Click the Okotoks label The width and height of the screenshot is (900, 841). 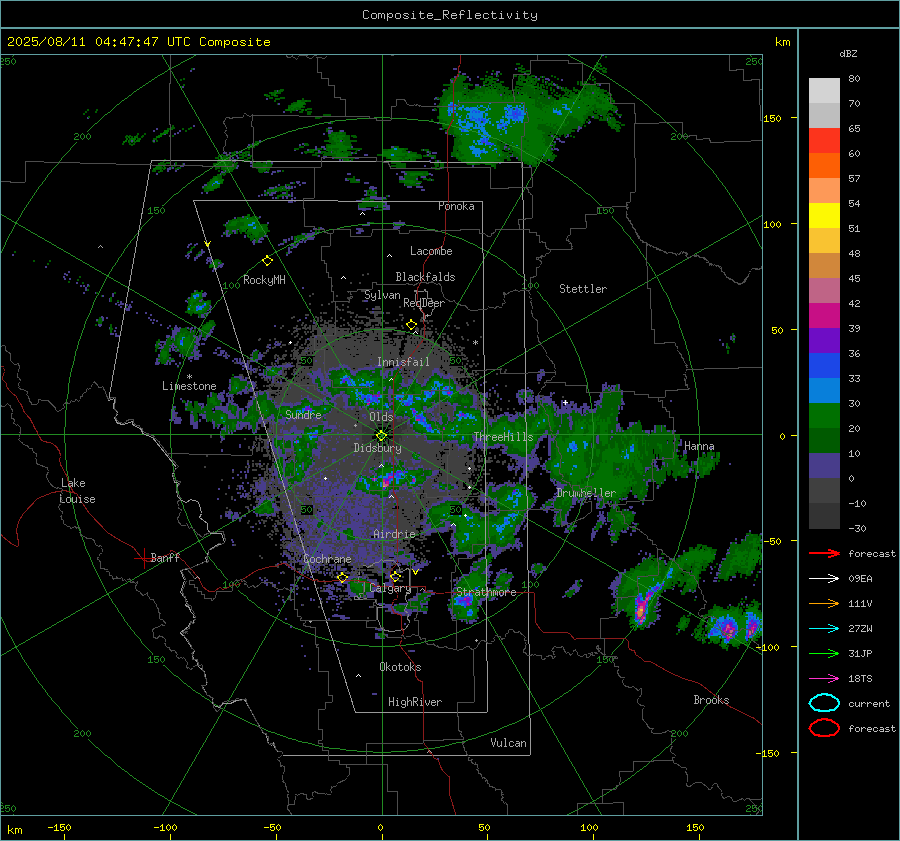tap(400, 667)
